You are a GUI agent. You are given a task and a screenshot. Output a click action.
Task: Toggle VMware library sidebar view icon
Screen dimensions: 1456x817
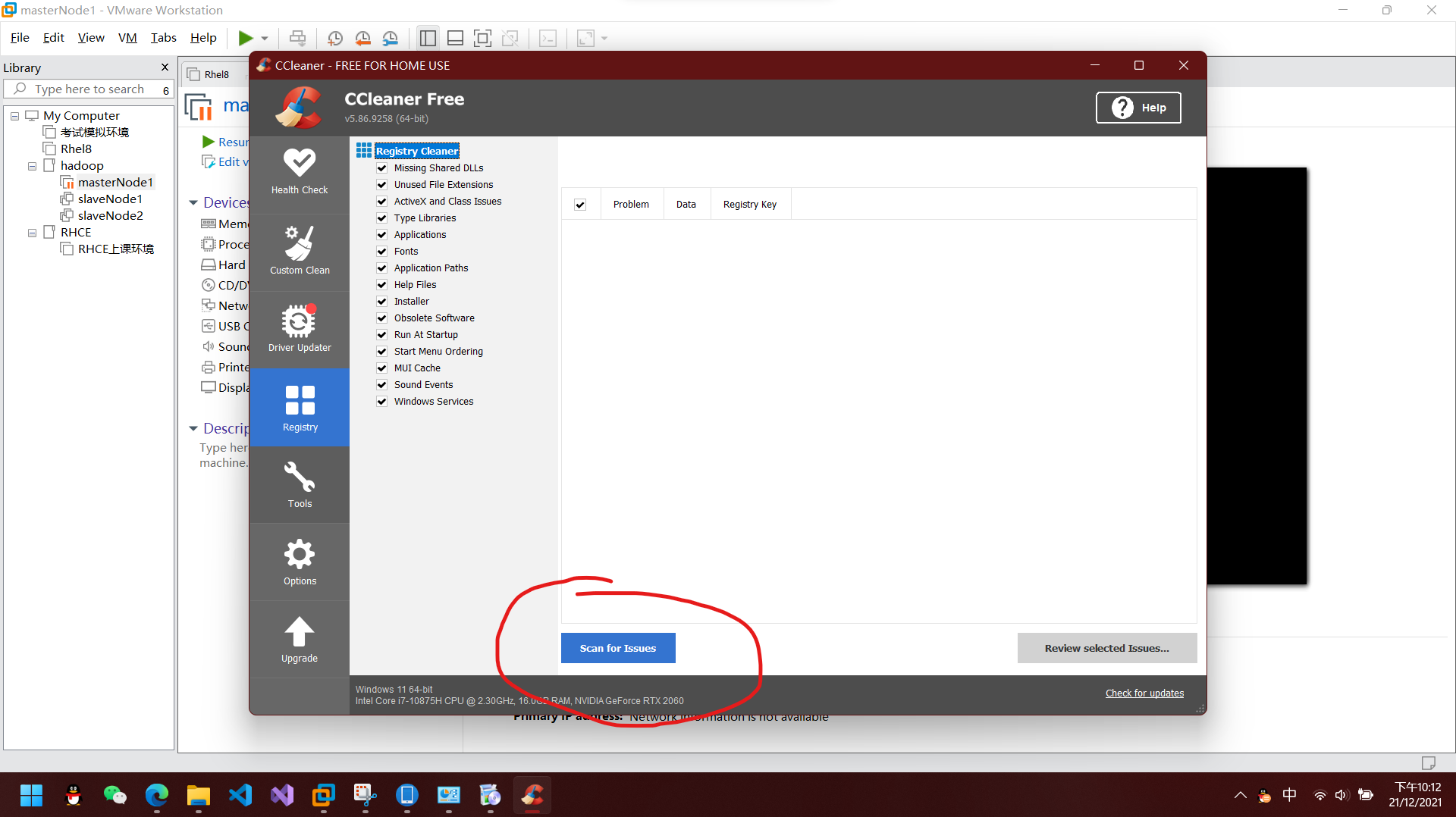[428, 38]
